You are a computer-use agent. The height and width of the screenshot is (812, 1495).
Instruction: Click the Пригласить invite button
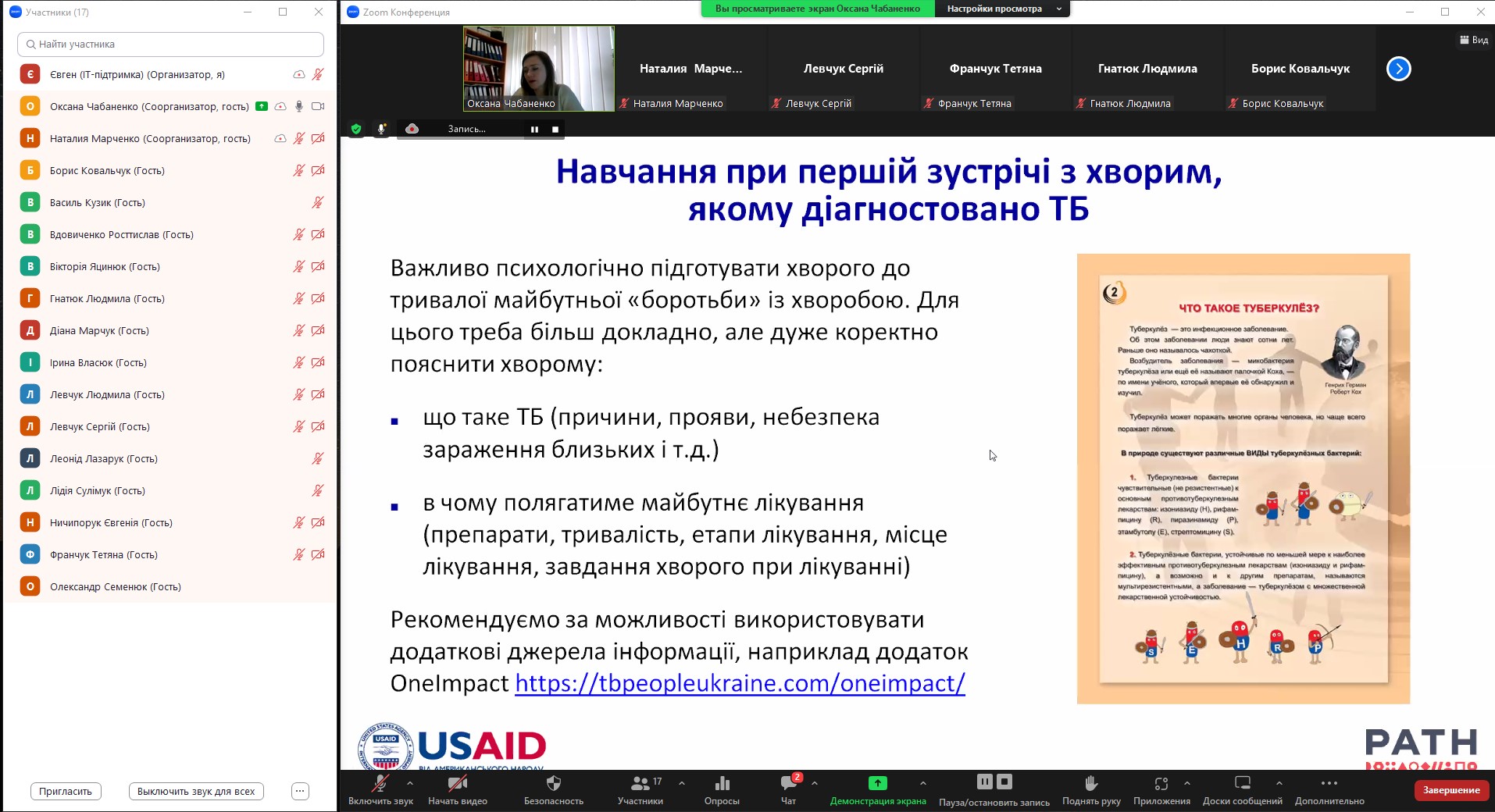66,791
